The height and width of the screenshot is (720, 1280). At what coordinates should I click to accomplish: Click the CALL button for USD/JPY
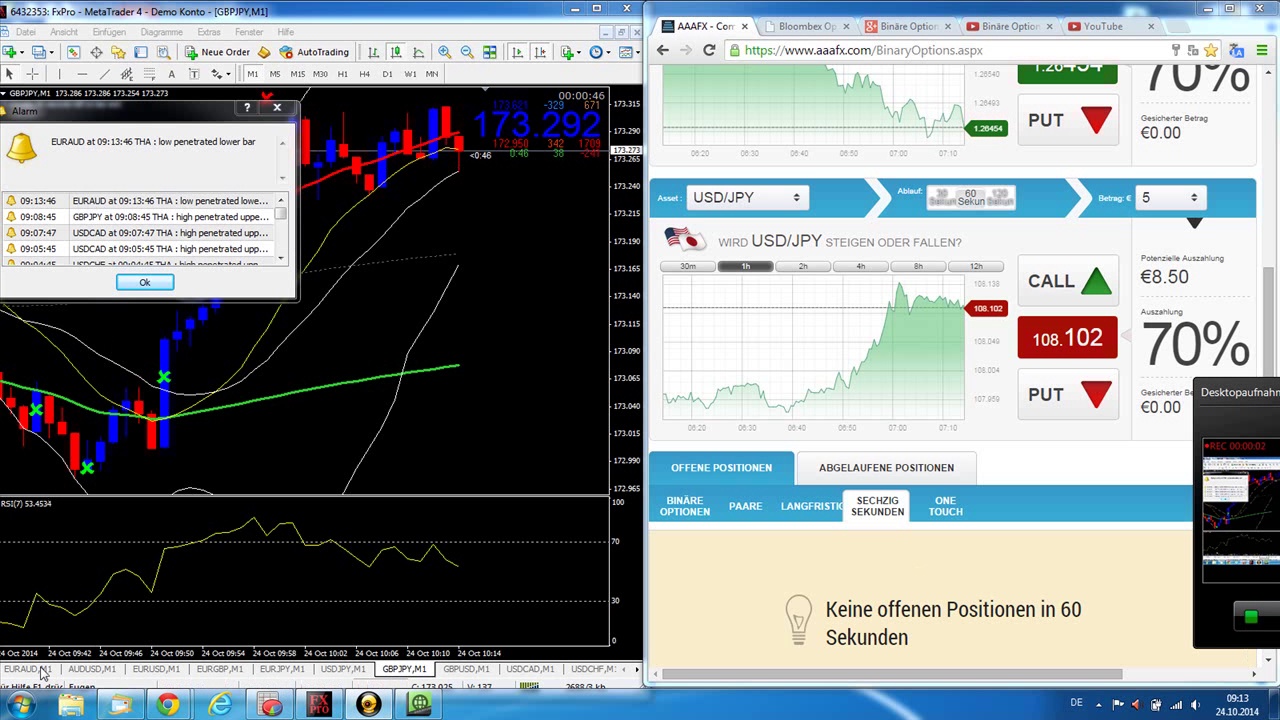(1067, 282)
